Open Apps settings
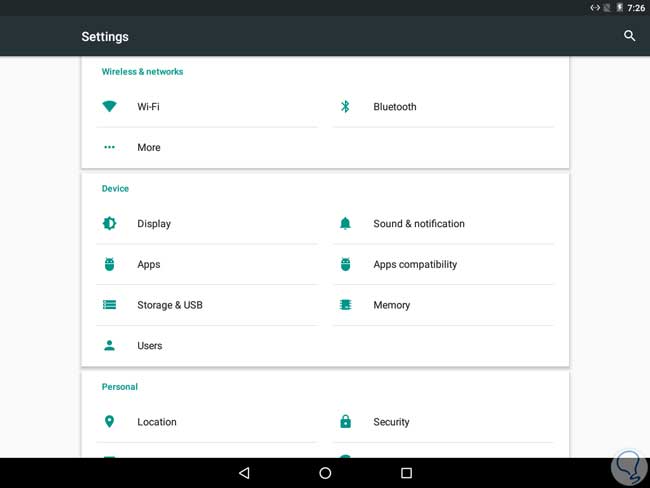This screenshot has width=650, height=488. pos(207,264)
